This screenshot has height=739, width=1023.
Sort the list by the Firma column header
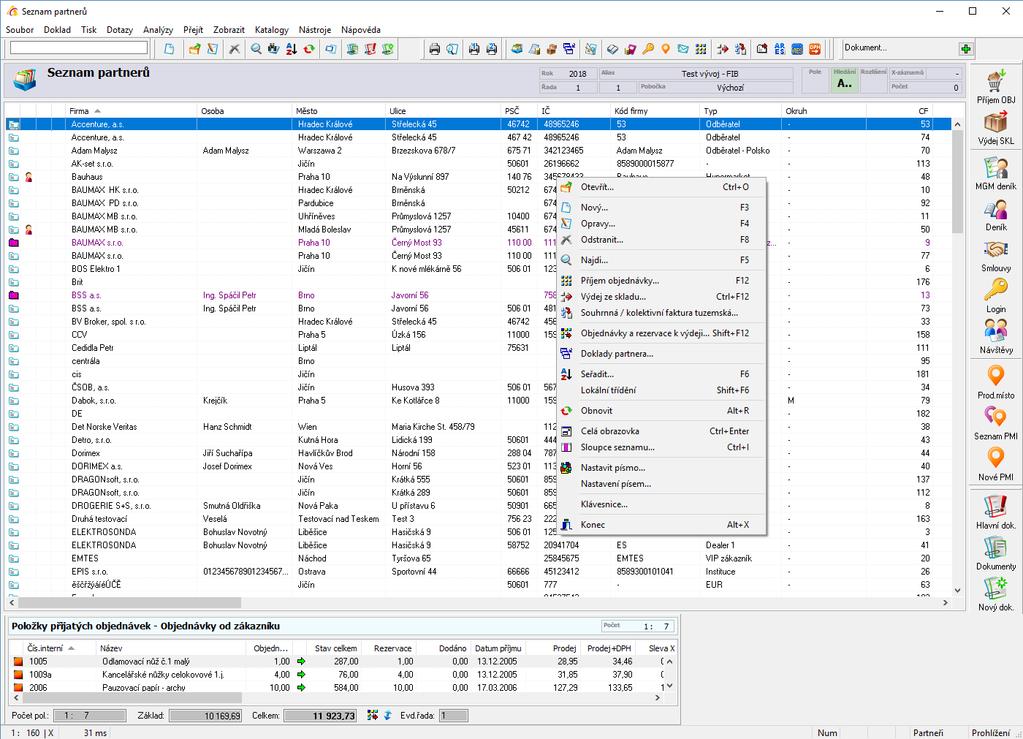tap(130, 111)
